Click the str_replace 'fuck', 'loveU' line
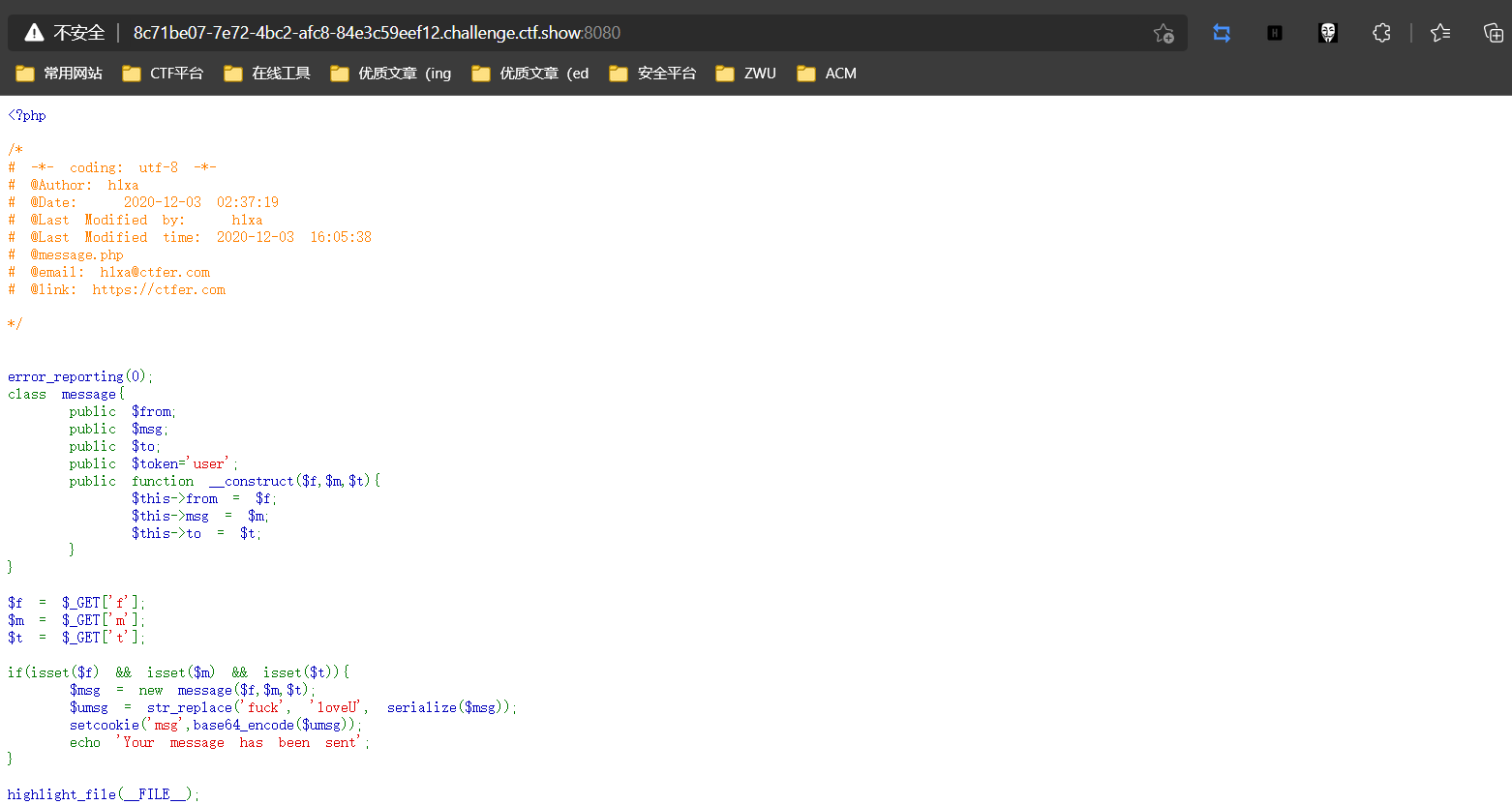 (x=293, y=707)
